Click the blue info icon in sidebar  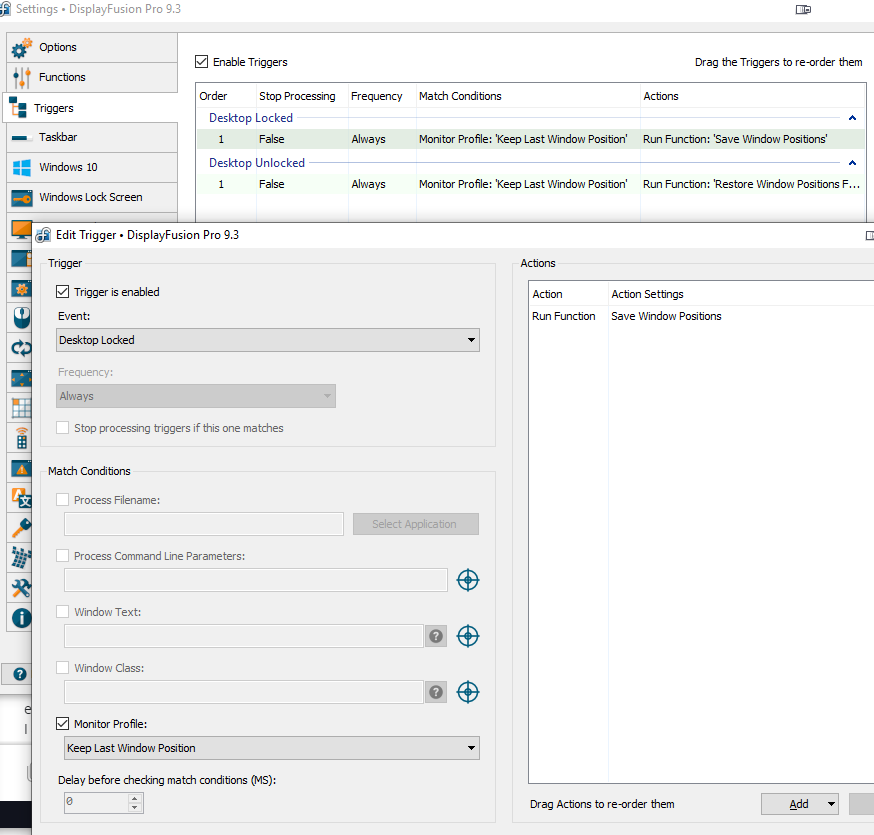[22, 618]
